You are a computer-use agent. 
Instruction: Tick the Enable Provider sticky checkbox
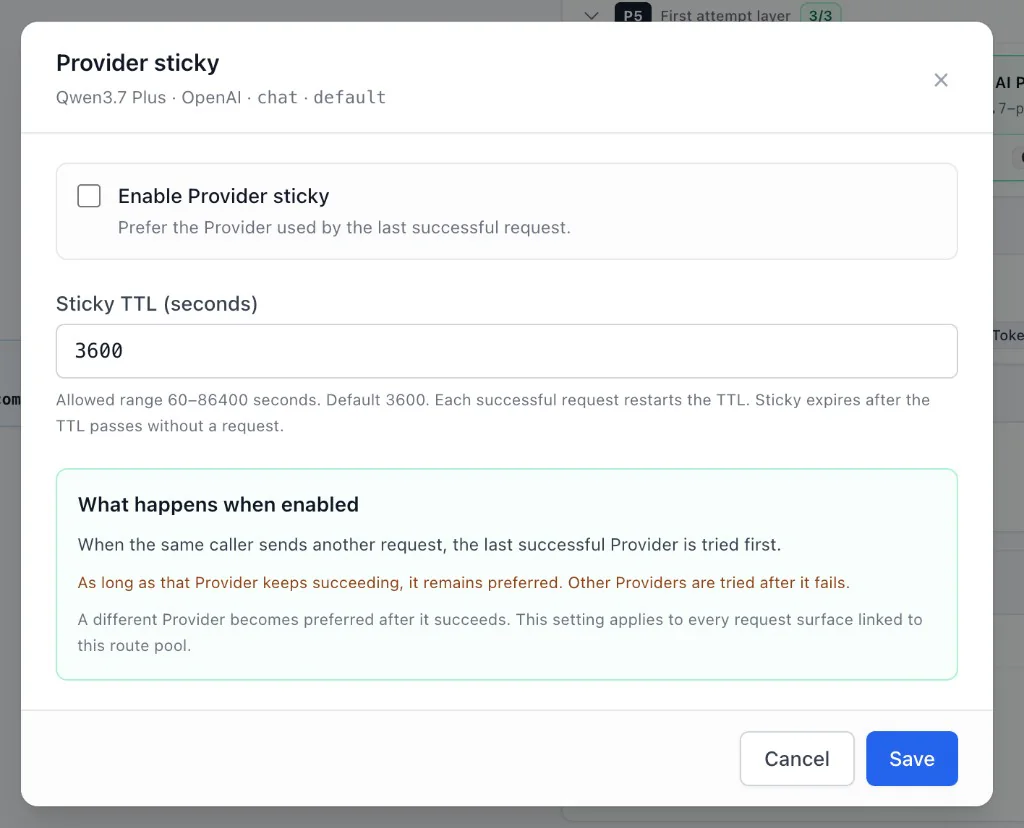point(89,196)
